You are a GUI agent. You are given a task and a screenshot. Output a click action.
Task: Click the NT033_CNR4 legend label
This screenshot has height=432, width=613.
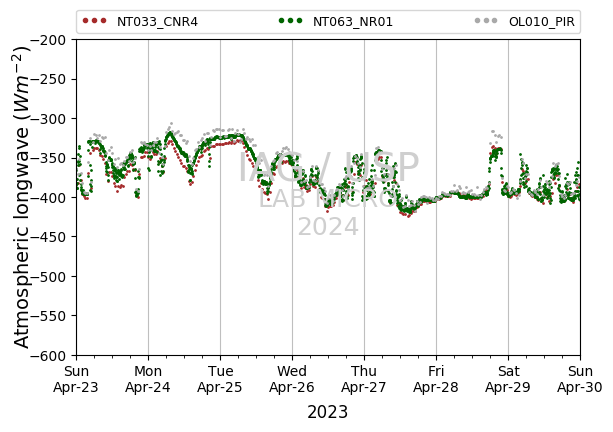(157, 22)
